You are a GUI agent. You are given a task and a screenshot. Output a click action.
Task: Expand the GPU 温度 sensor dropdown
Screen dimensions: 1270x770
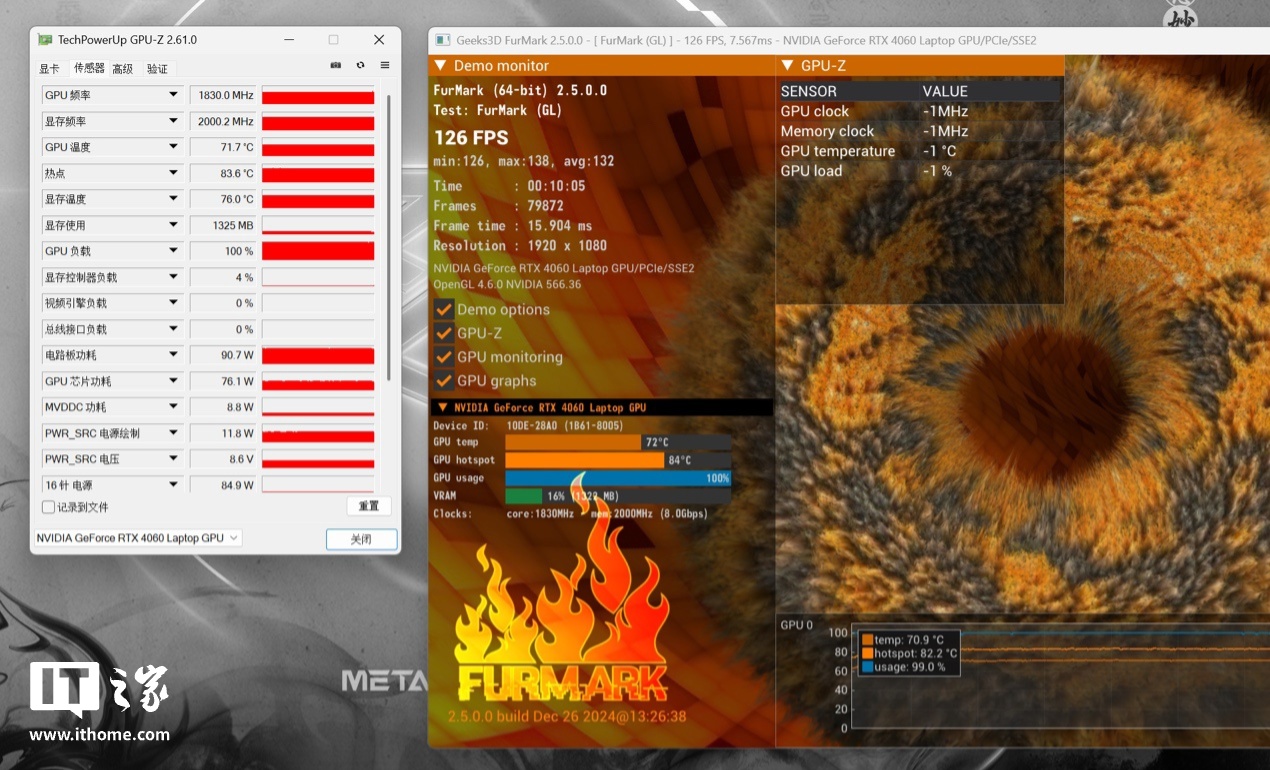(x=172, y=147)
